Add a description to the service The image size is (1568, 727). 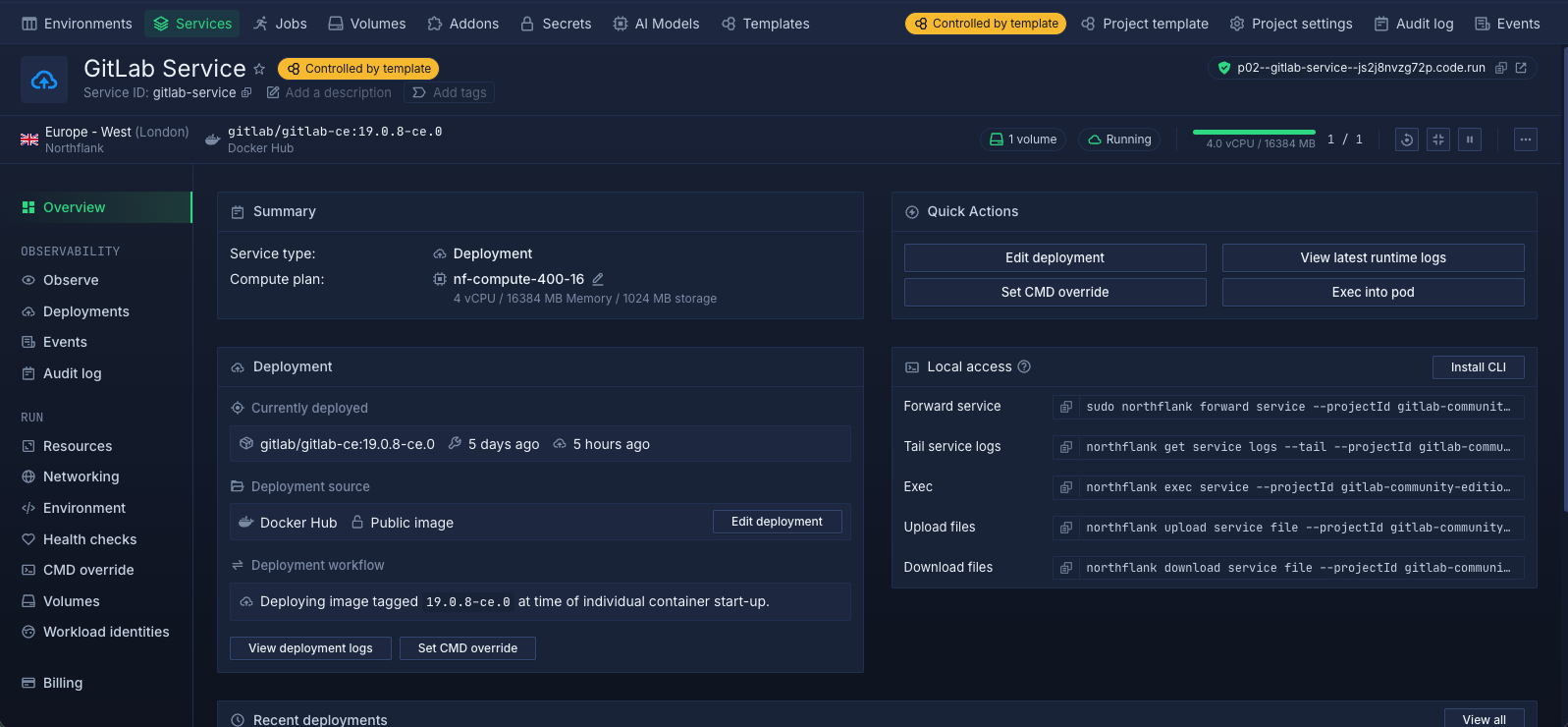click(x=330, y=92)
